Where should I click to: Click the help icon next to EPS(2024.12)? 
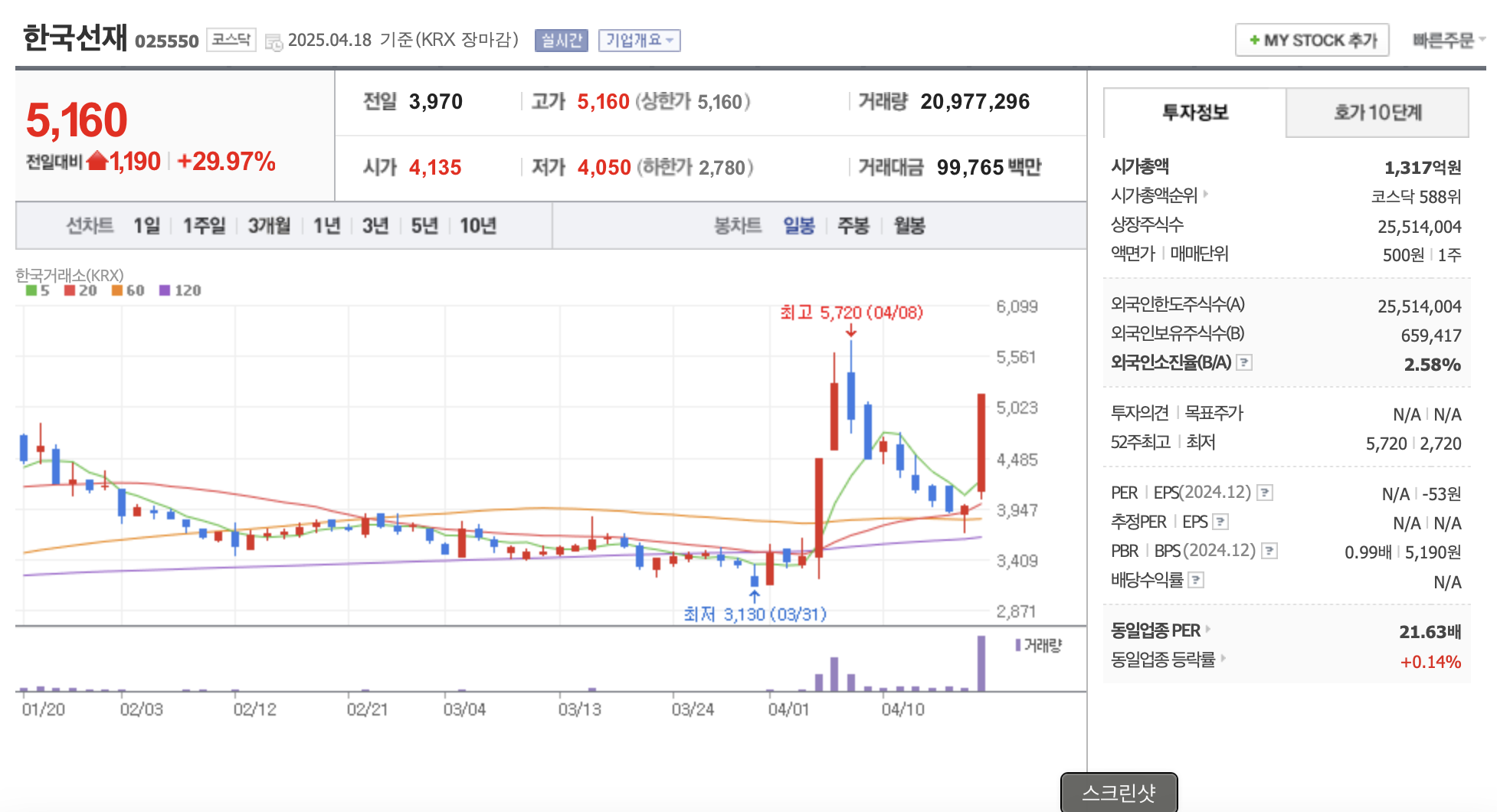tap(1266, 493)
